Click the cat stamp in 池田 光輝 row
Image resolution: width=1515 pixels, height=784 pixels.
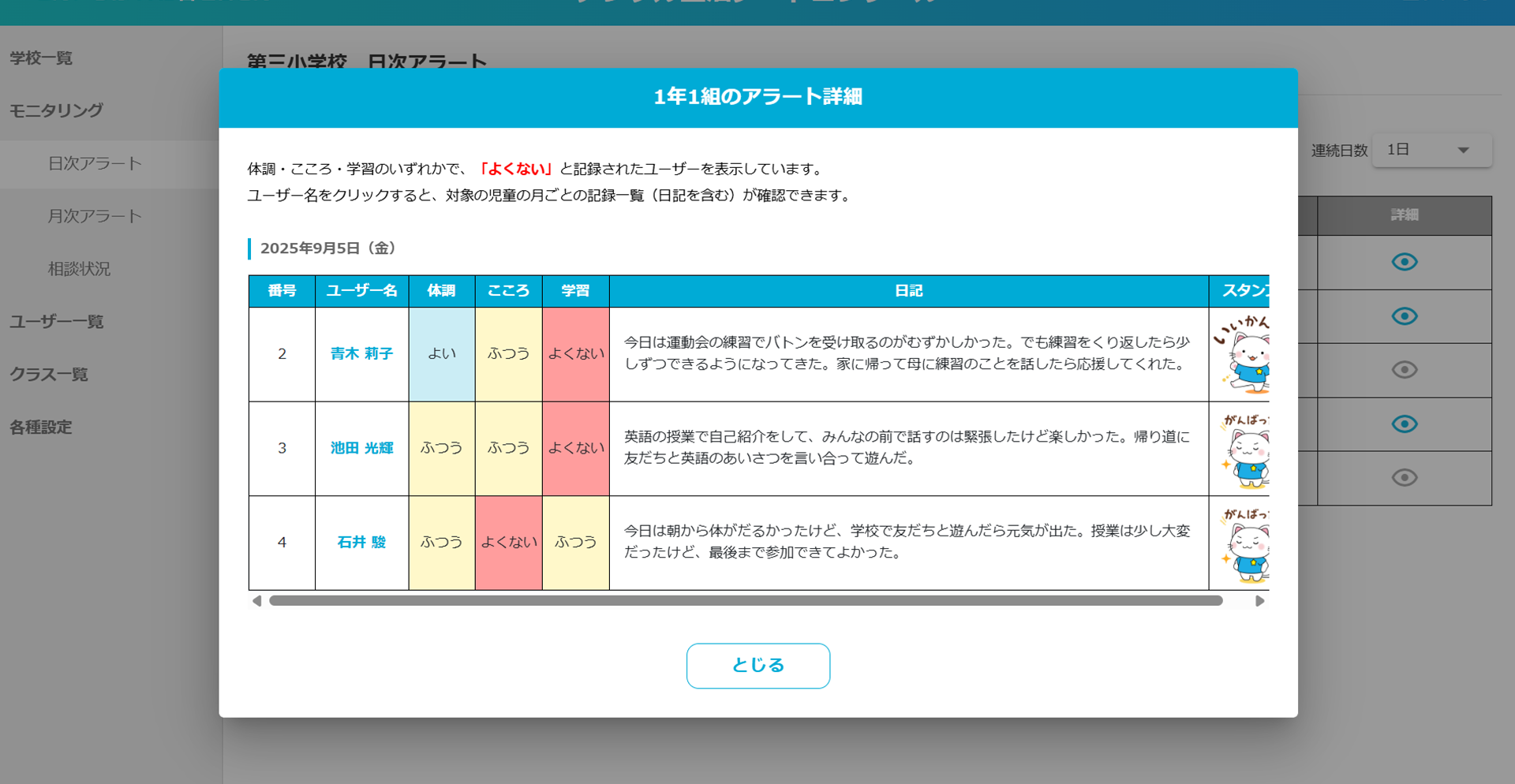coord(1244,449)
